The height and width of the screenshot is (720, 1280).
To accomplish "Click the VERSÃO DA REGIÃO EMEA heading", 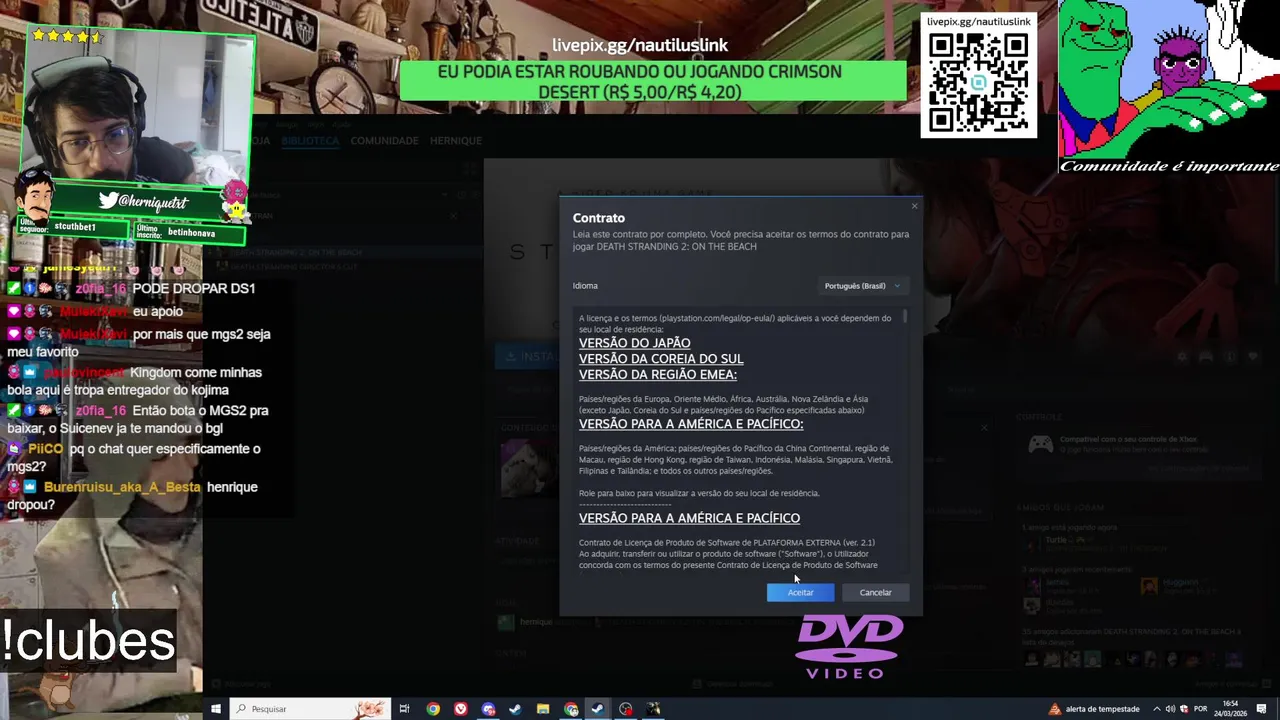I will click(658, 375).
